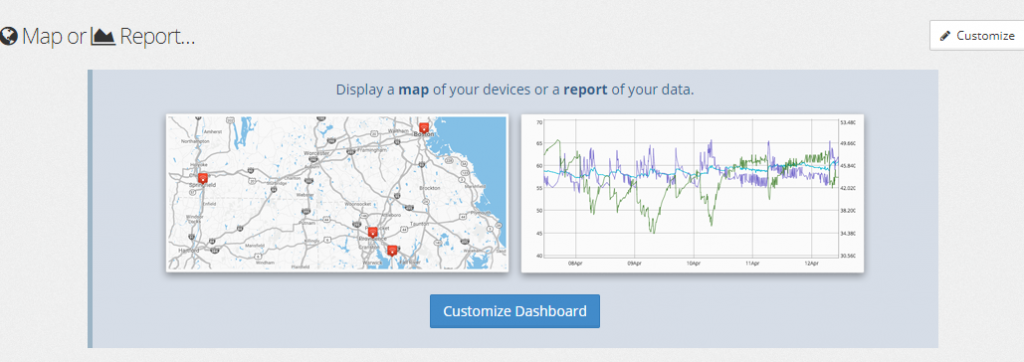Open Customize in the top right
The height and width of the screenshot is (362, 1024).
pos(977,36)
